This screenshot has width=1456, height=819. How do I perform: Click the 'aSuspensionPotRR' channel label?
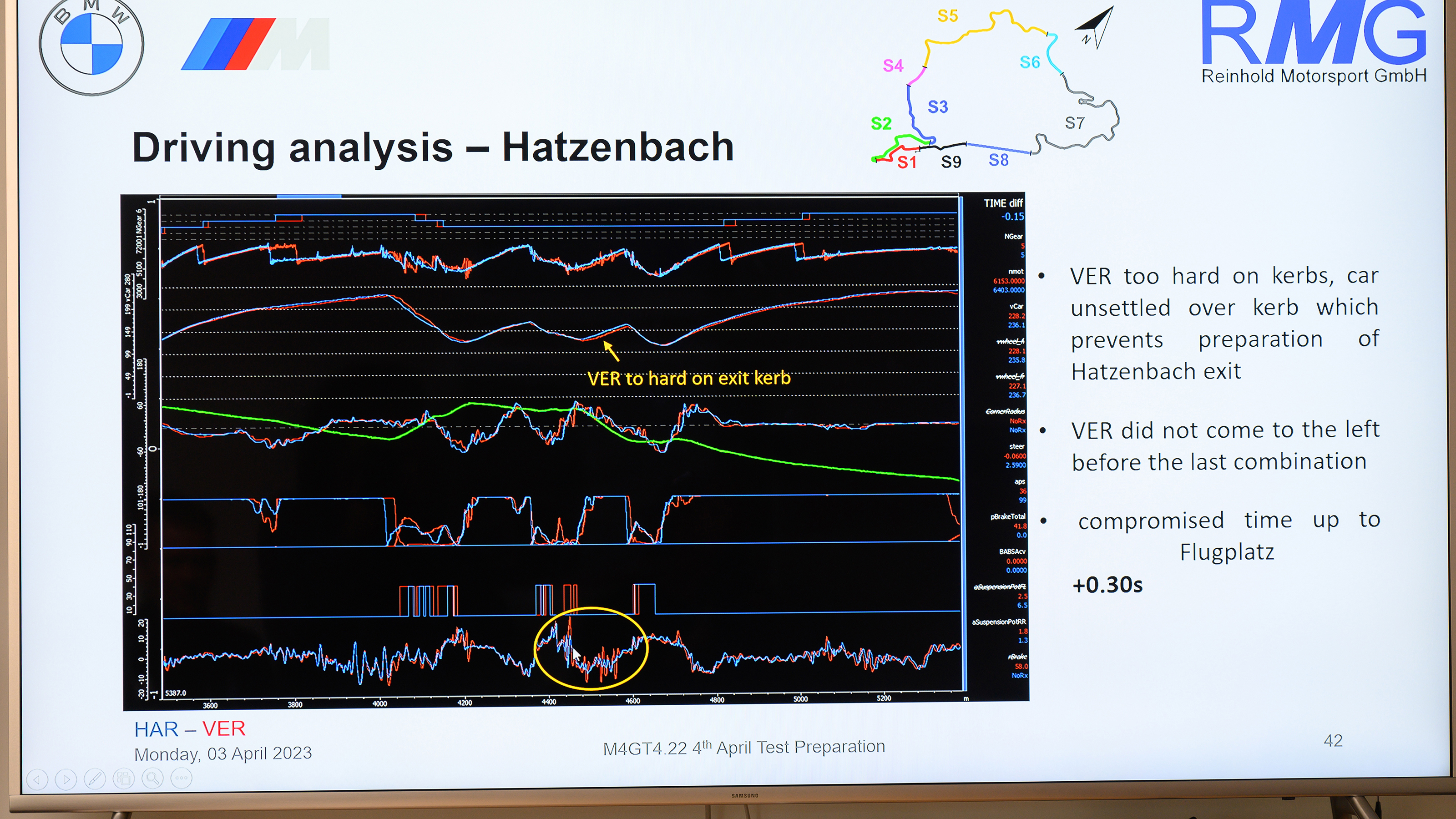coord(999,622)
